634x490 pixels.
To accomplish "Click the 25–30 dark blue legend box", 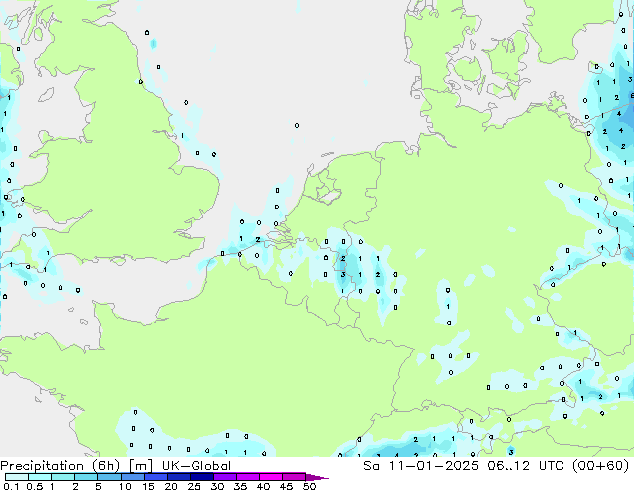I will pos(202,477).
